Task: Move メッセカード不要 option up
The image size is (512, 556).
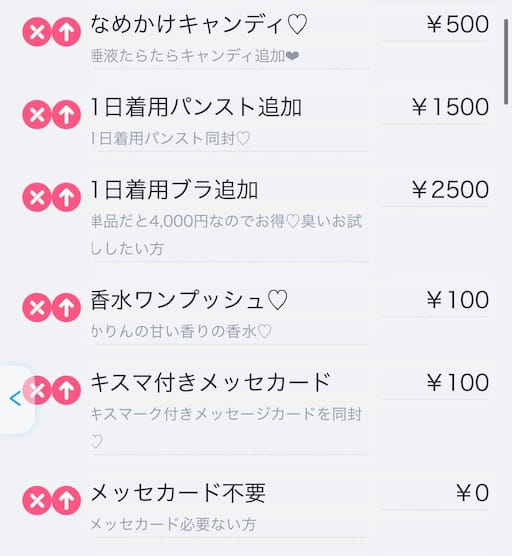Action: 66,500
